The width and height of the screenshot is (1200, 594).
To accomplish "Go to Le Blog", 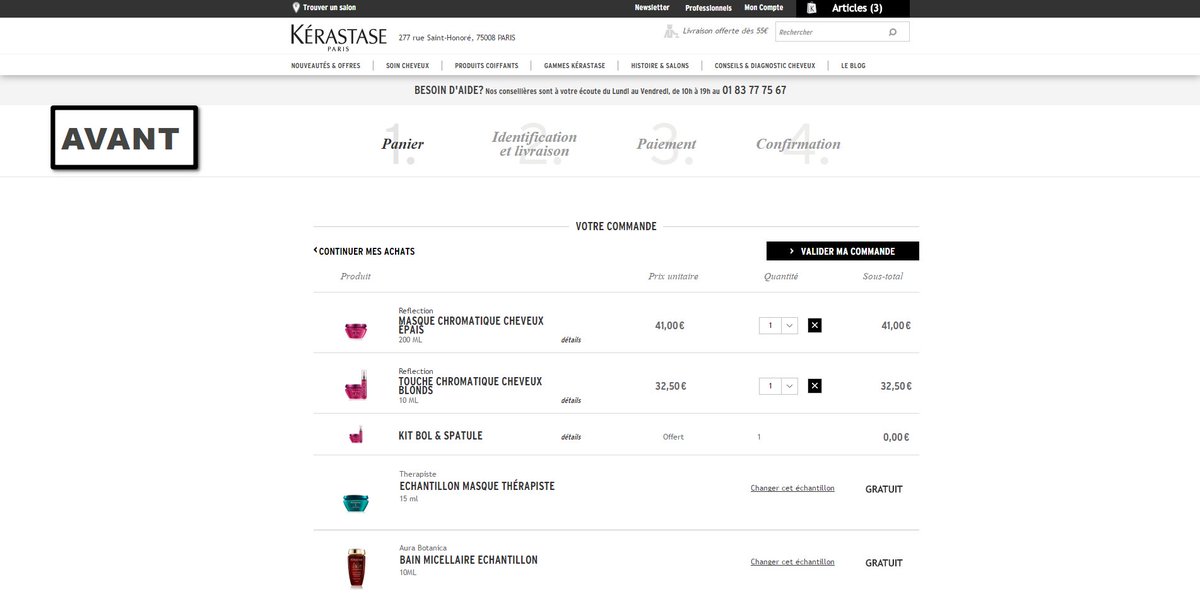I will [x=853, y=66].
